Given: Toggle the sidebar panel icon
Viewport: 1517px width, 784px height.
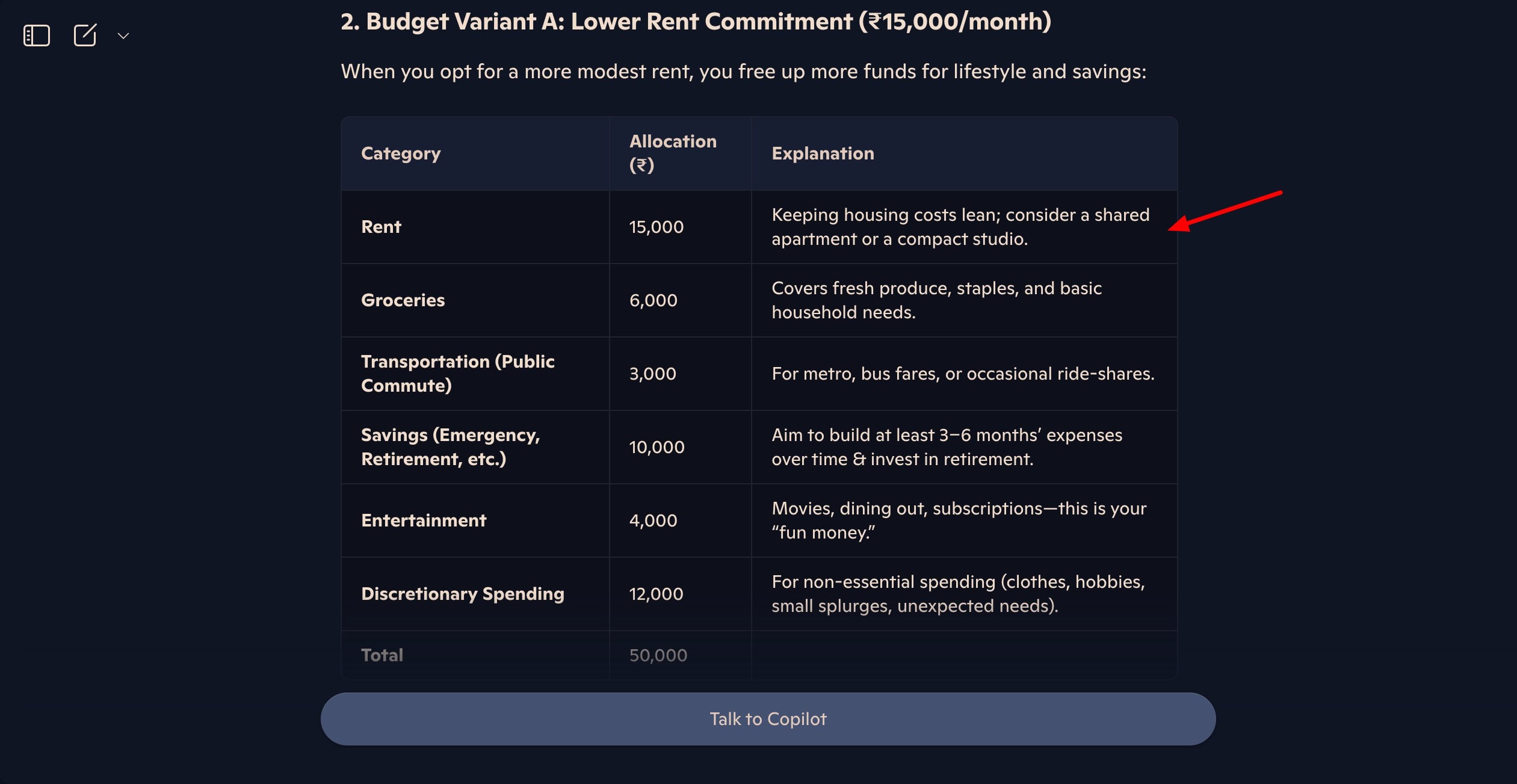Looking at the screenshot, I should click(36, 35).
